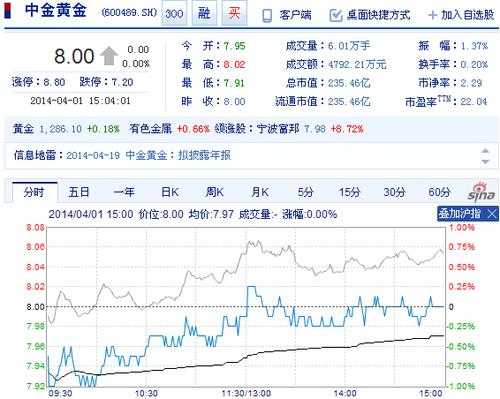Open the 15分 chart tab

[349, 192]
